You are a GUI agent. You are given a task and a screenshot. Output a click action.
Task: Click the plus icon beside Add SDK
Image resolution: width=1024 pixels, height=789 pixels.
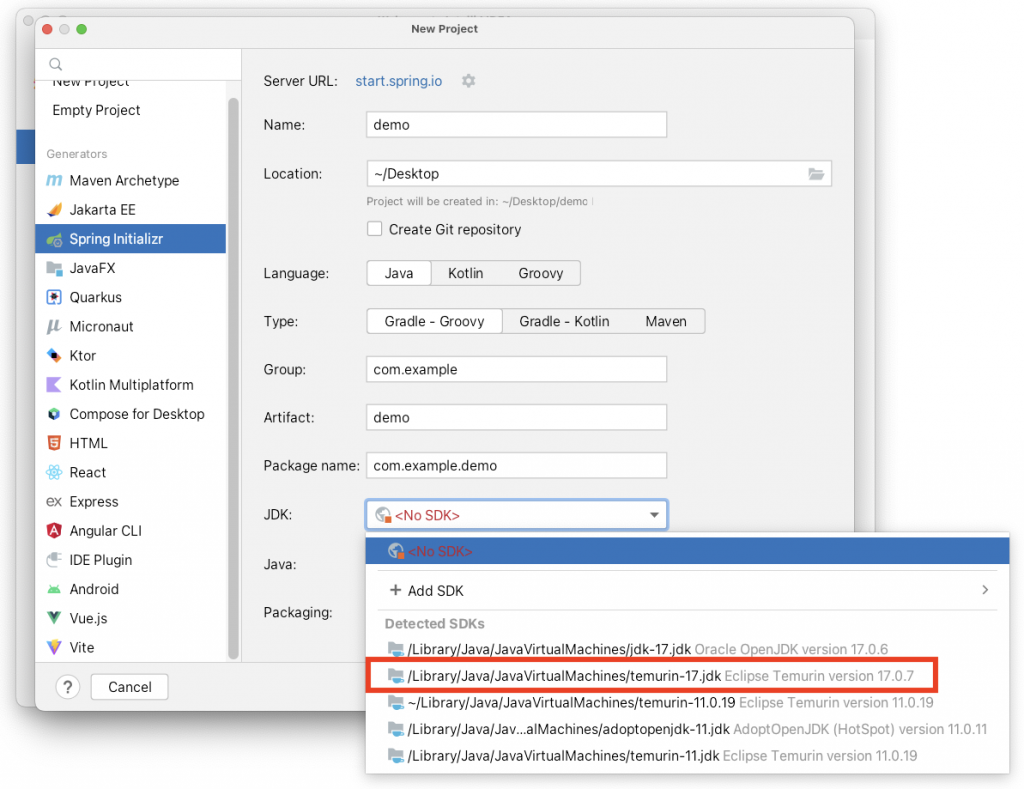click(x=395, y=590)
